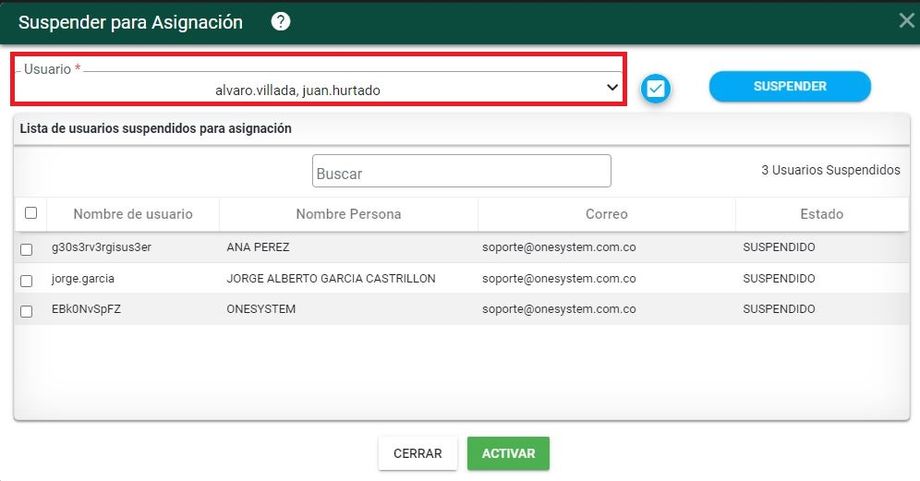Check the g30s3rv3rgisus3er row checkbox
Screen dimensions: 920x481
tap(27, 250)
